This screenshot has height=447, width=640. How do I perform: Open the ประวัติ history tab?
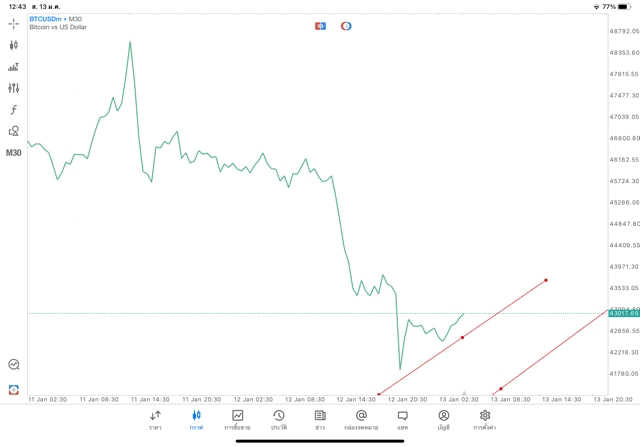(x=279, y=420)
